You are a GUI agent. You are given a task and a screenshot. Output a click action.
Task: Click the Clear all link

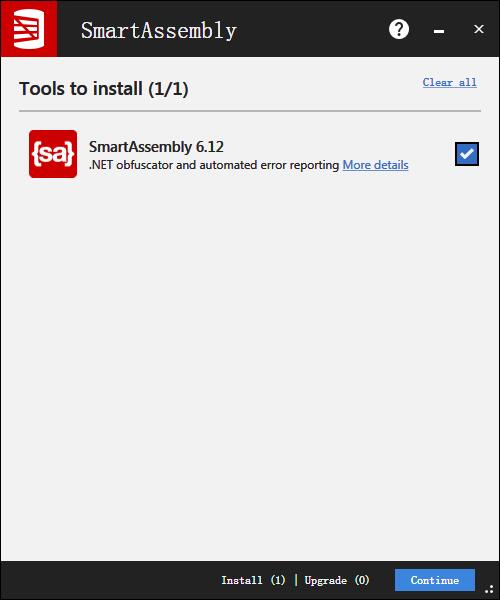tap(450, 82)
